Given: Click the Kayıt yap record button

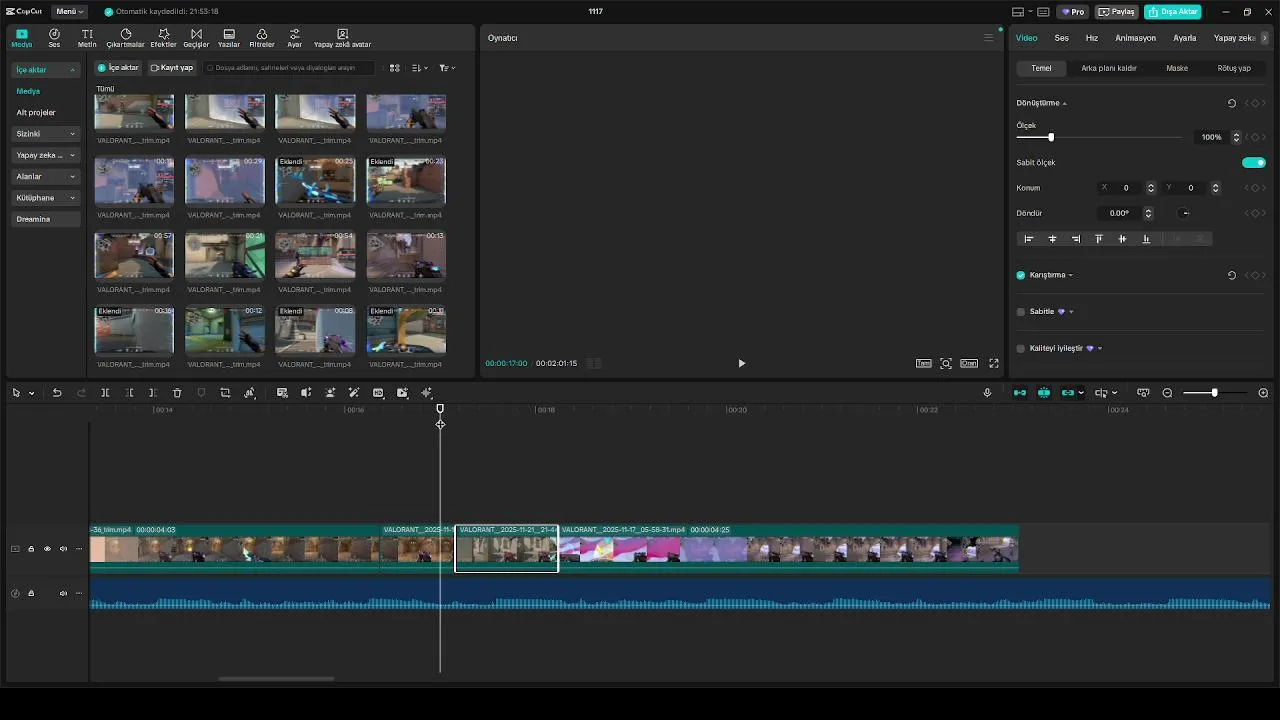Looking at the screenshot, I should pyautogui.click(x=172, y=68).
